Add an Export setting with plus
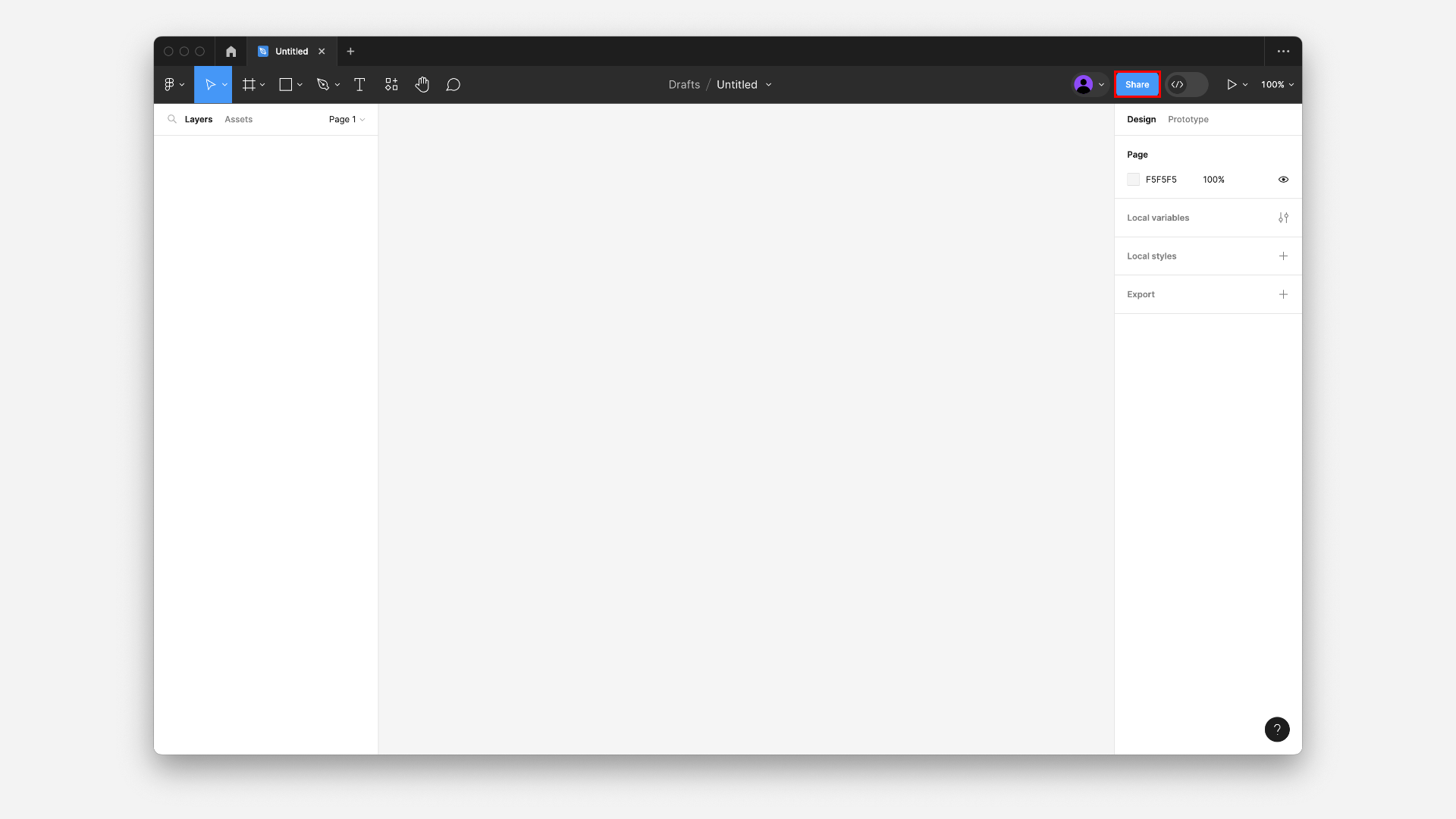This screenshot has height=819, width=1456. [x=1283, y=294]
